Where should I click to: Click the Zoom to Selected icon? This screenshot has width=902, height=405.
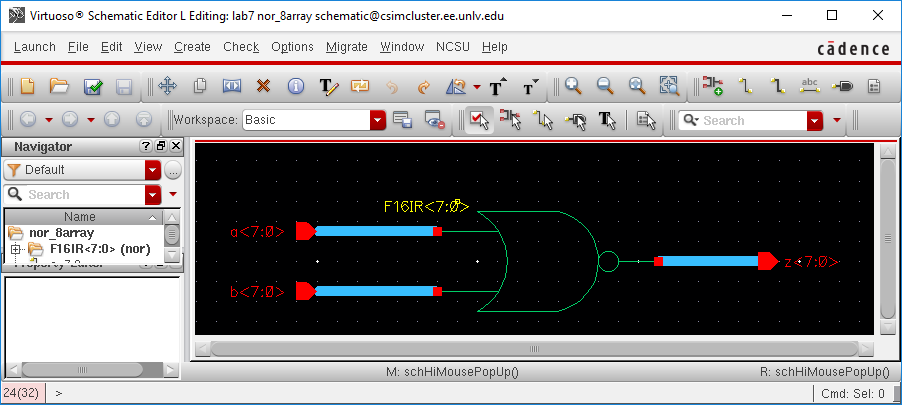tap(669, 86)
